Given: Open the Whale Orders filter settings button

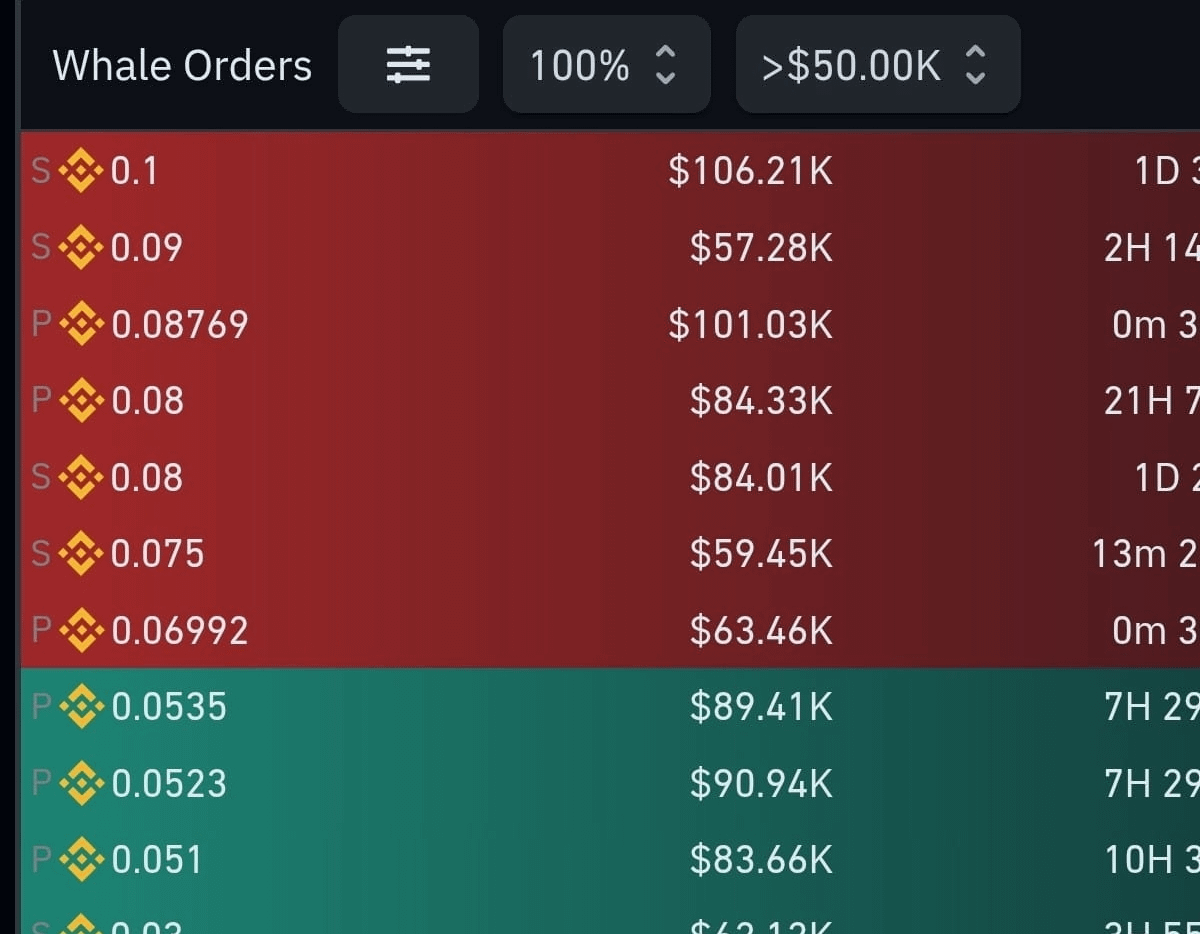Looking at the screenshot, I should [408, 65].
